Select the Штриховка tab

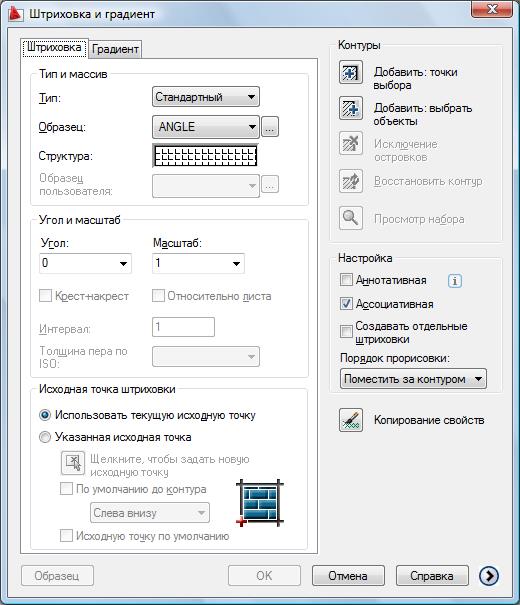pyautogui.click(x=54, y=47)
